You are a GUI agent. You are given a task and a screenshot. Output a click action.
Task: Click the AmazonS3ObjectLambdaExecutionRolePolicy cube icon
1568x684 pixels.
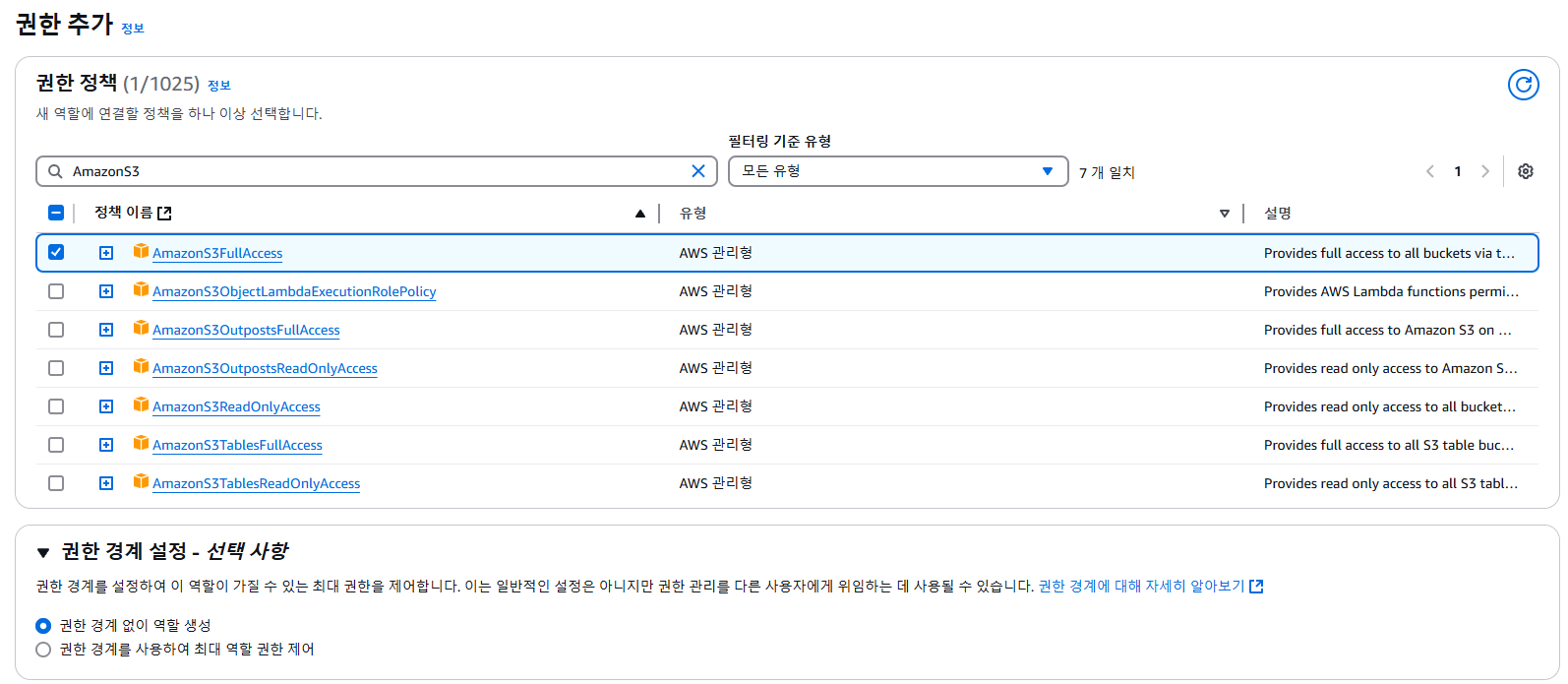[141, 289]
